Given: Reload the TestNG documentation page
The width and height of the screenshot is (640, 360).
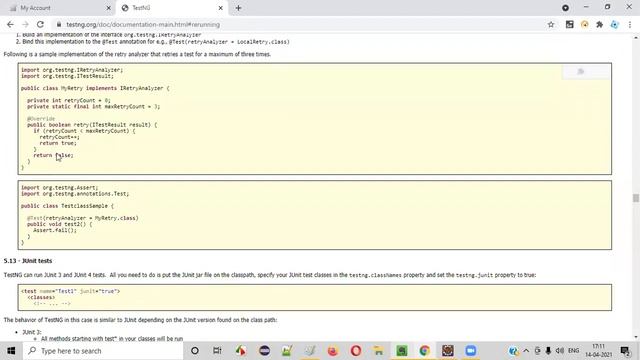Looking at the screenshot, I should pyautogui.click(x=40, y=24).
